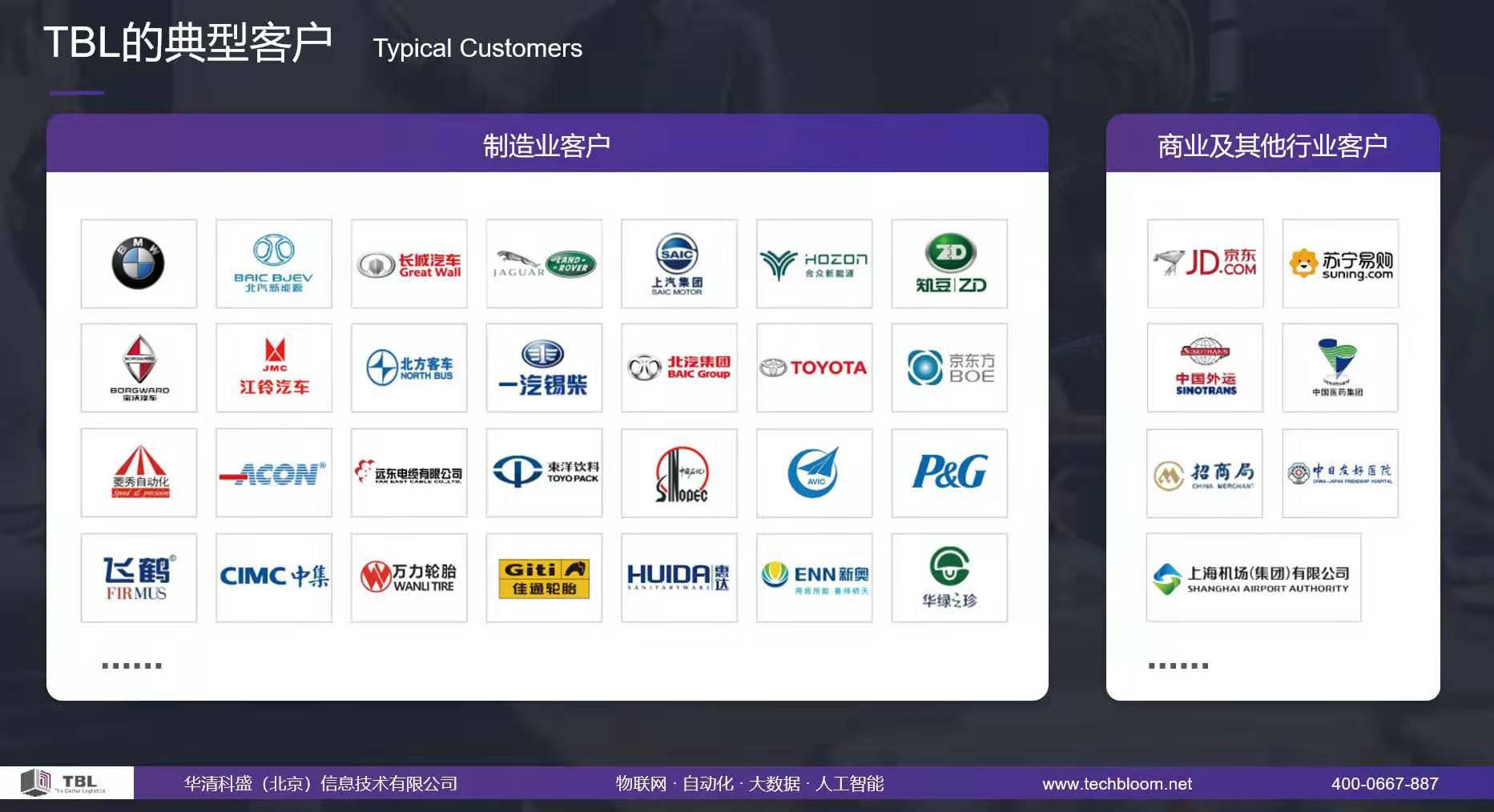
Task: Open the Jaguar Land Rover logo
Action: [x=544, y=263]
